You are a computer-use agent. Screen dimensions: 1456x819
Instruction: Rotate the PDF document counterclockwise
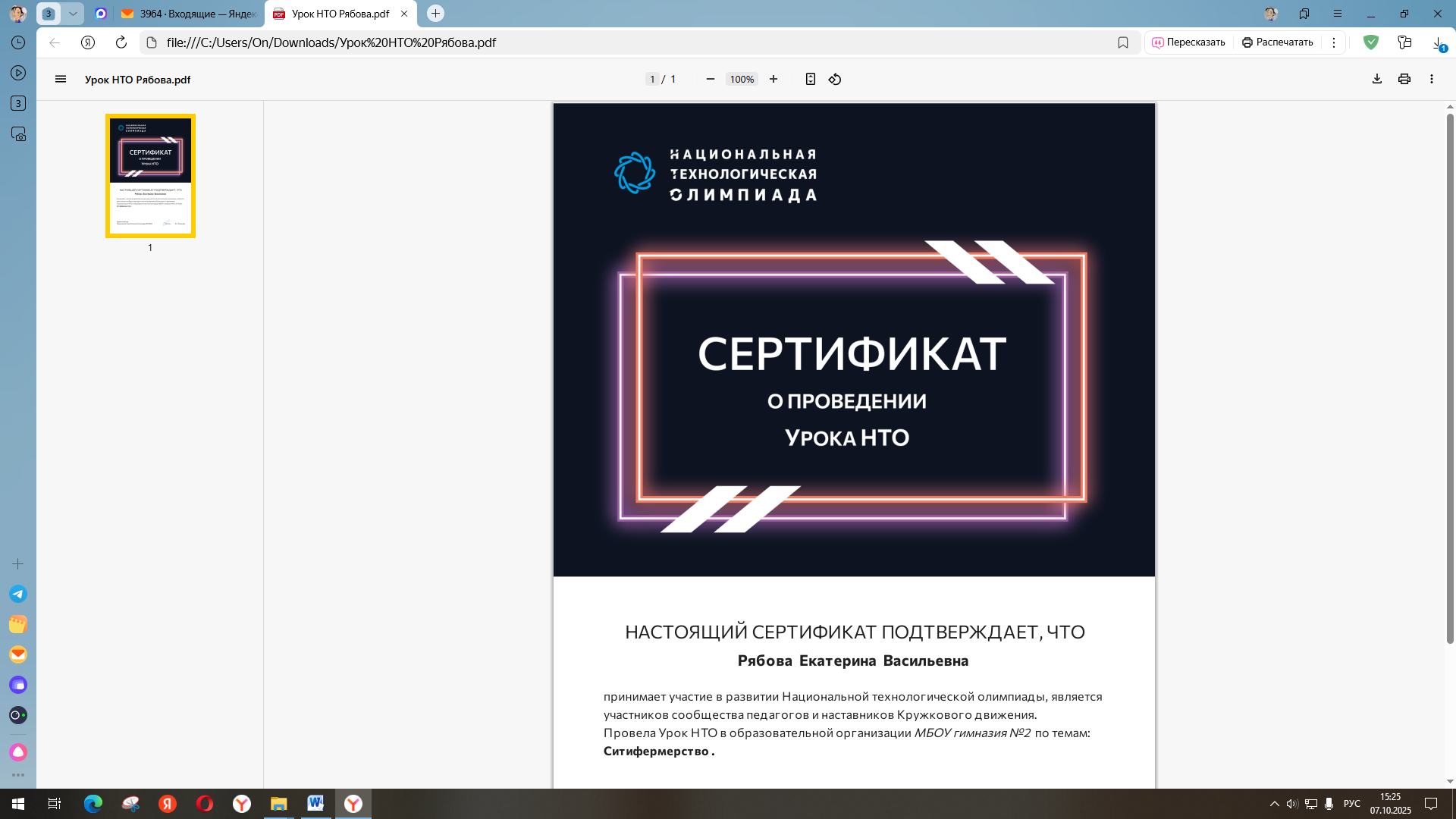click(x=834, y=79)
